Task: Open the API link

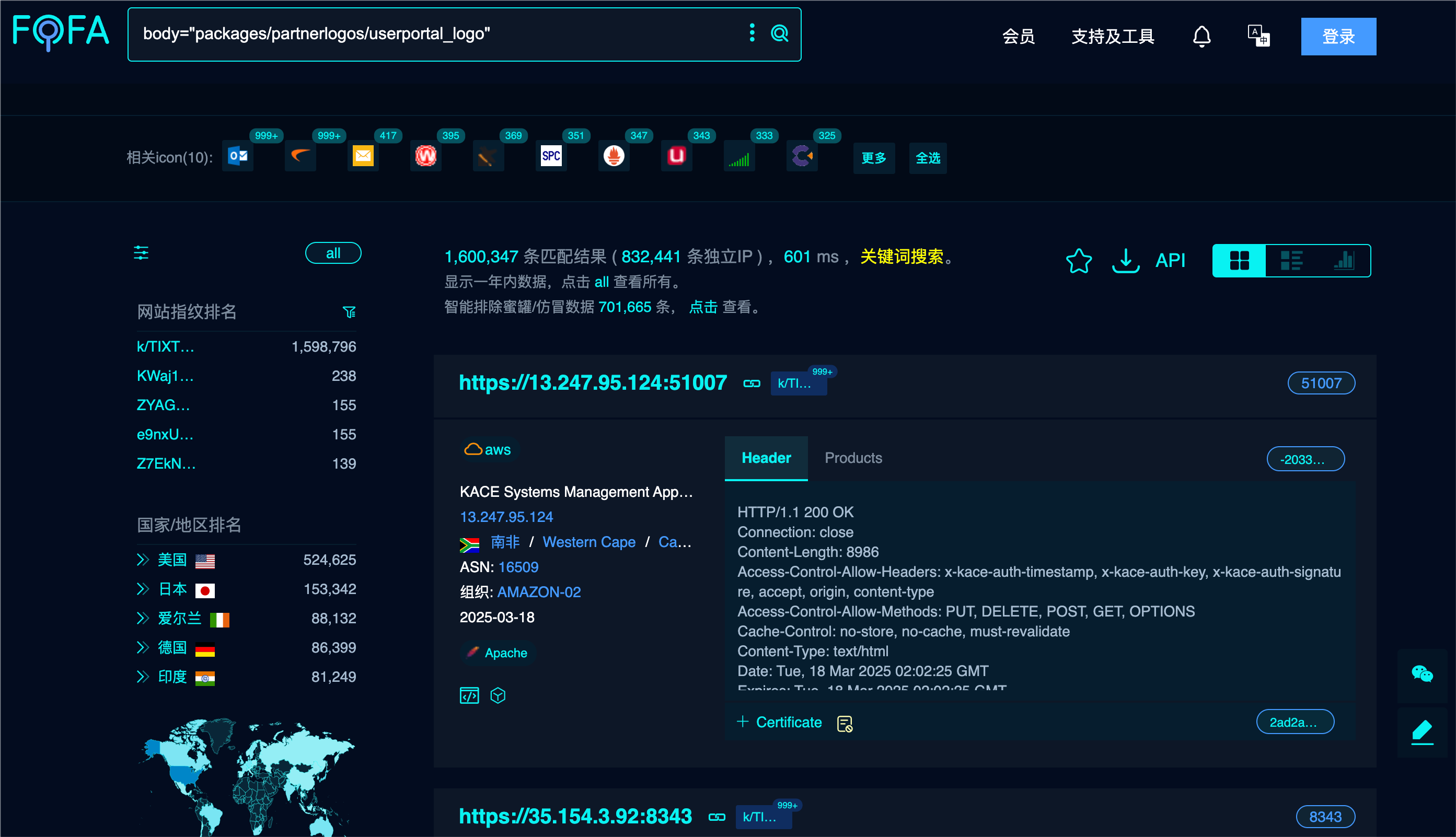Action: [1170, 260]
